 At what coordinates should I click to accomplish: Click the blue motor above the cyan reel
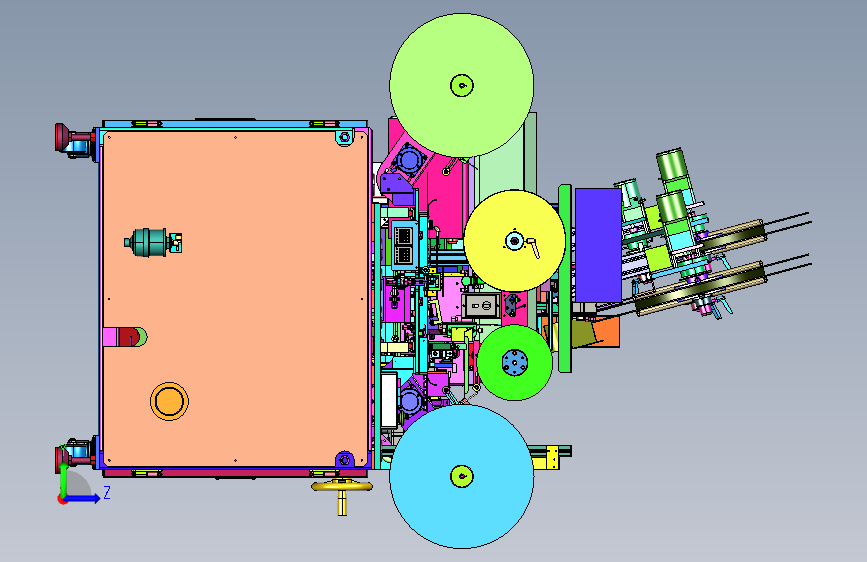pos(410,400)
